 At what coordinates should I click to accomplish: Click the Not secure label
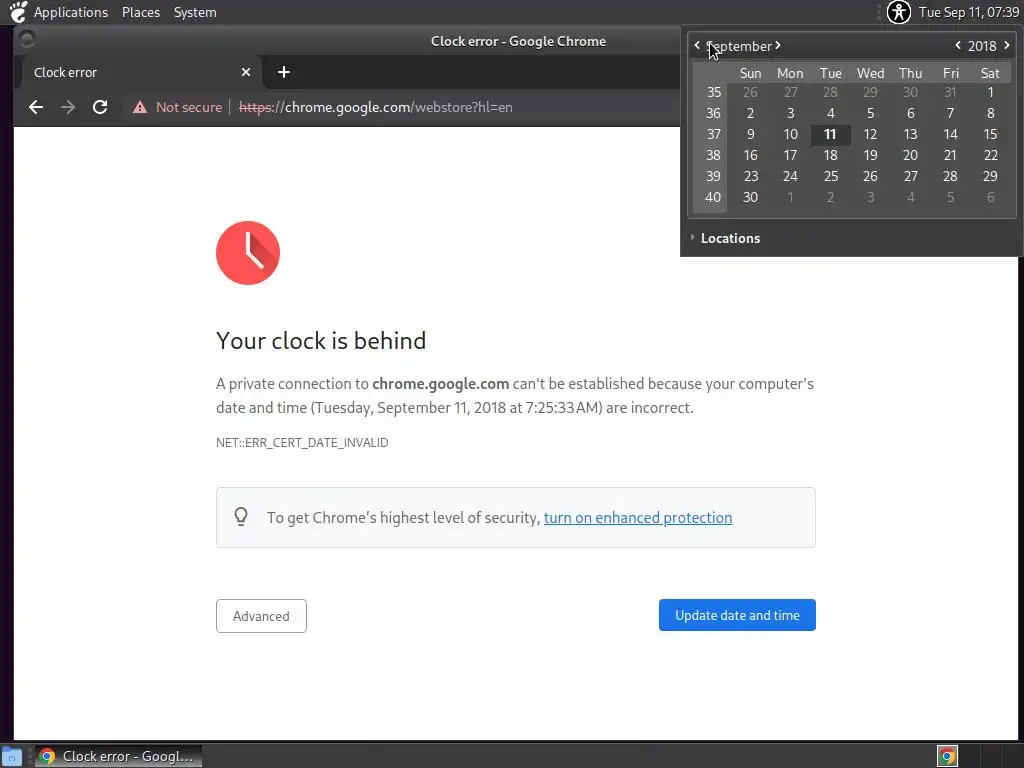pos(189,107)
